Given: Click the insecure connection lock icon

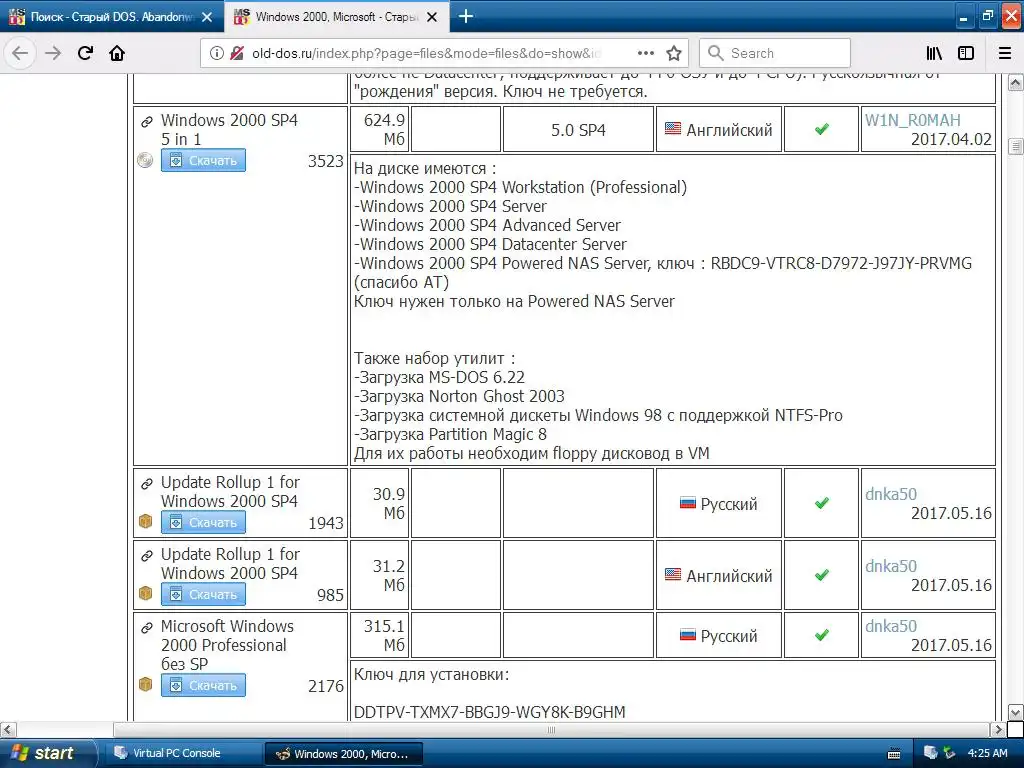Looking at the screenshot, I should pos(237,53).
